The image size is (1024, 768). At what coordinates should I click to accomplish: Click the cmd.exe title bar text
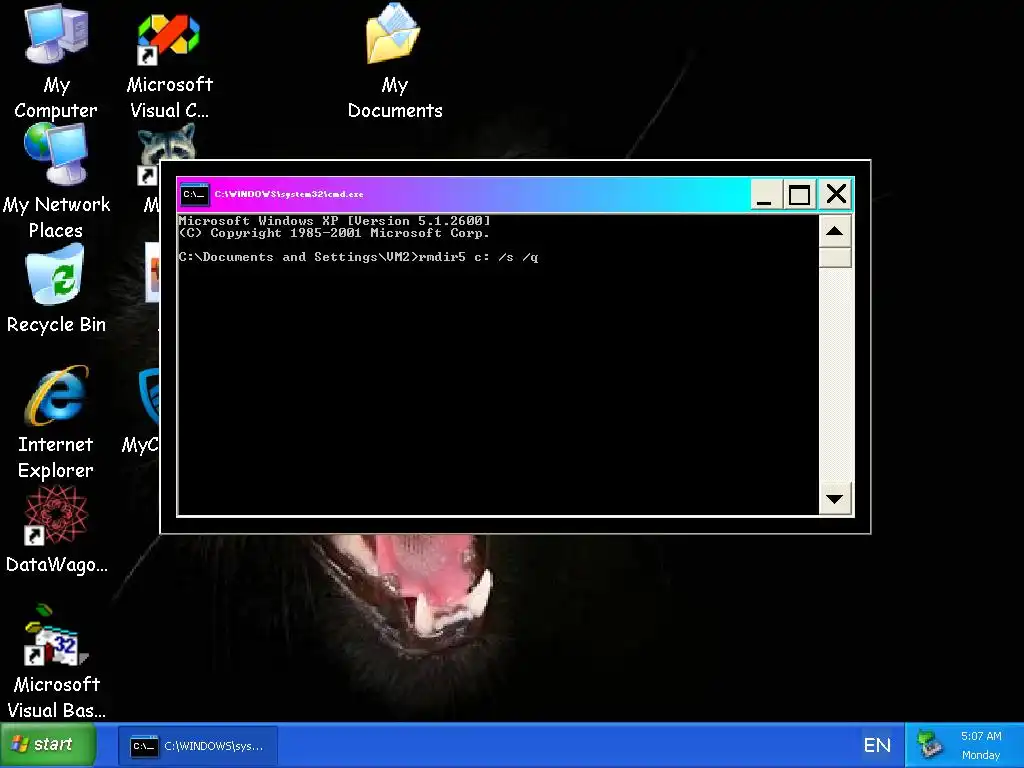(x=289, y=194)
